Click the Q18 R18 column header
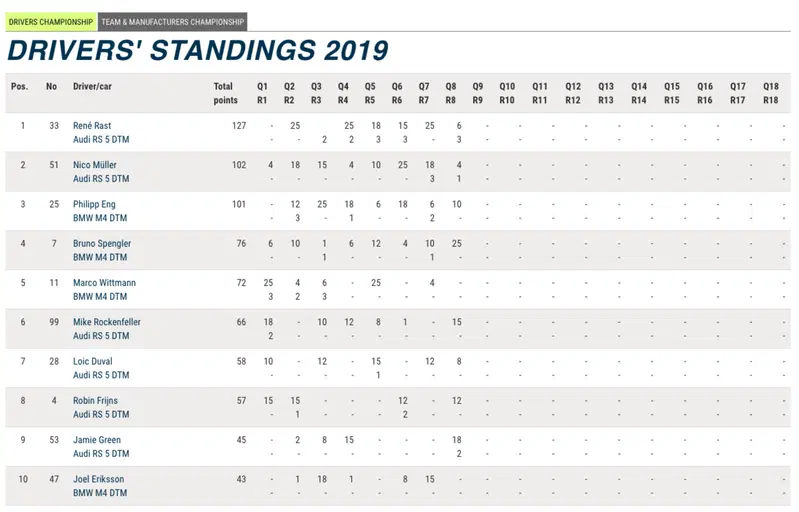Image resolution: width=799 pixels, height=512 pixels. (x=770, y=93)
